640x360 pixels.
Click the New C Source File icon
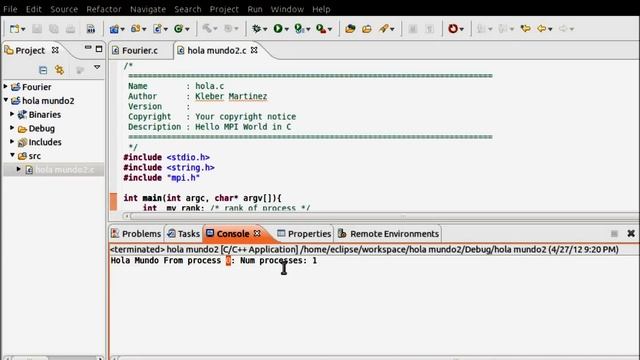pos(157,29)
